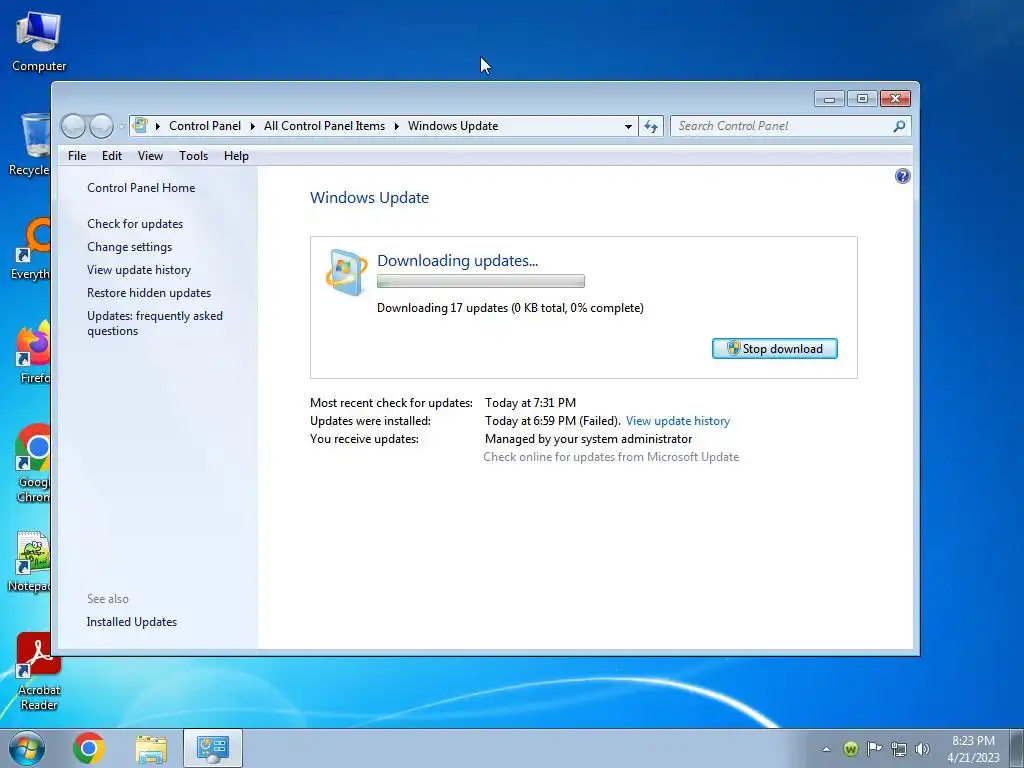This screenshot has width=1024, height=768.
Task: Click 'Managed by your system administrator' text
Action: tap(588, 439)
